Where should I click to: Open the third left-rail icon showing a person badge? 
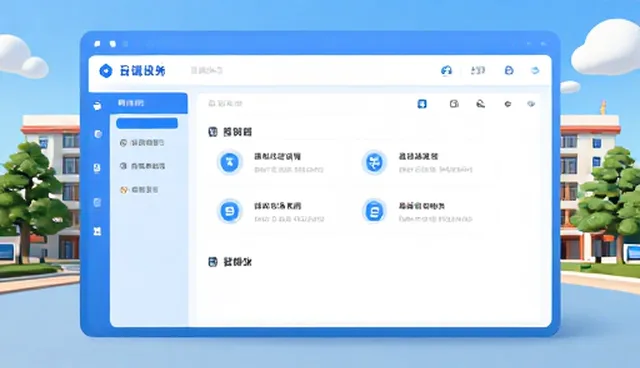click(x=97, y=168)
